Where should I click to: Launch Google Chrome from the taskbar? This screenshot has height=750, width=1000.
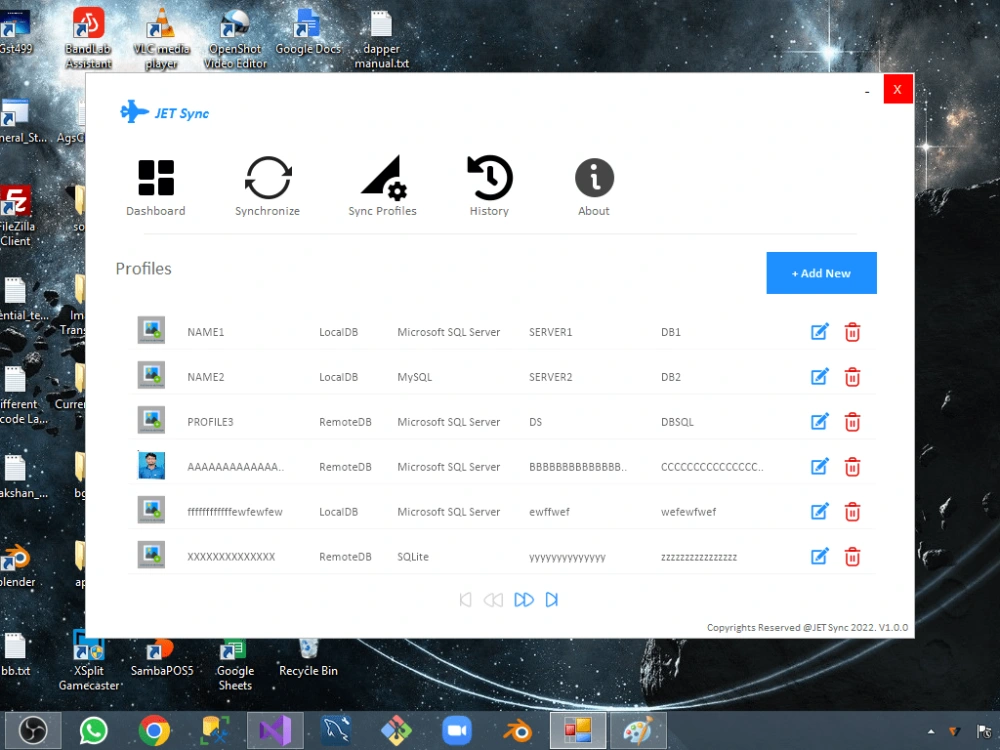[x=154, y=729]
